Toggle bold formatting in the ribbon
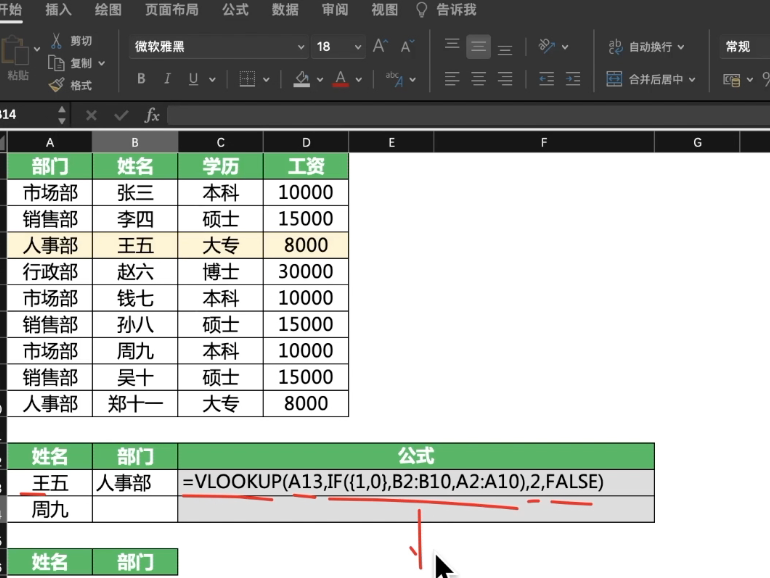 142,79
